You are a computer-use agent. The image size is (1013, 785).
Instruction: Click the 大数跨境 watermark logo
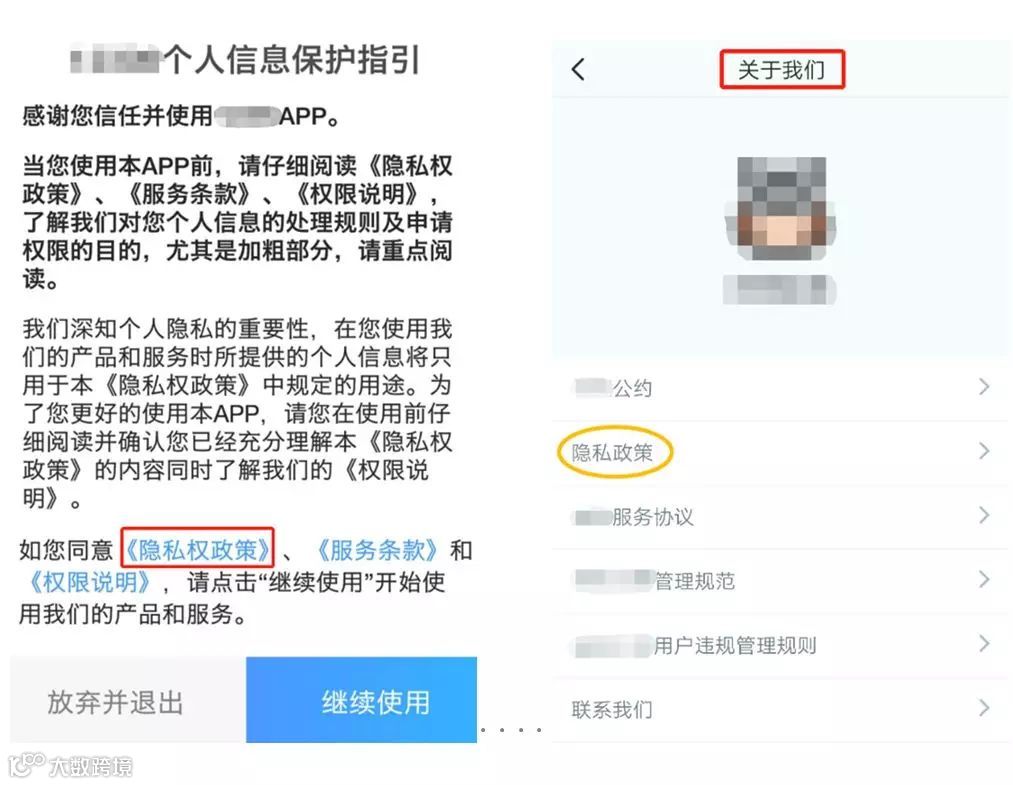70,766
